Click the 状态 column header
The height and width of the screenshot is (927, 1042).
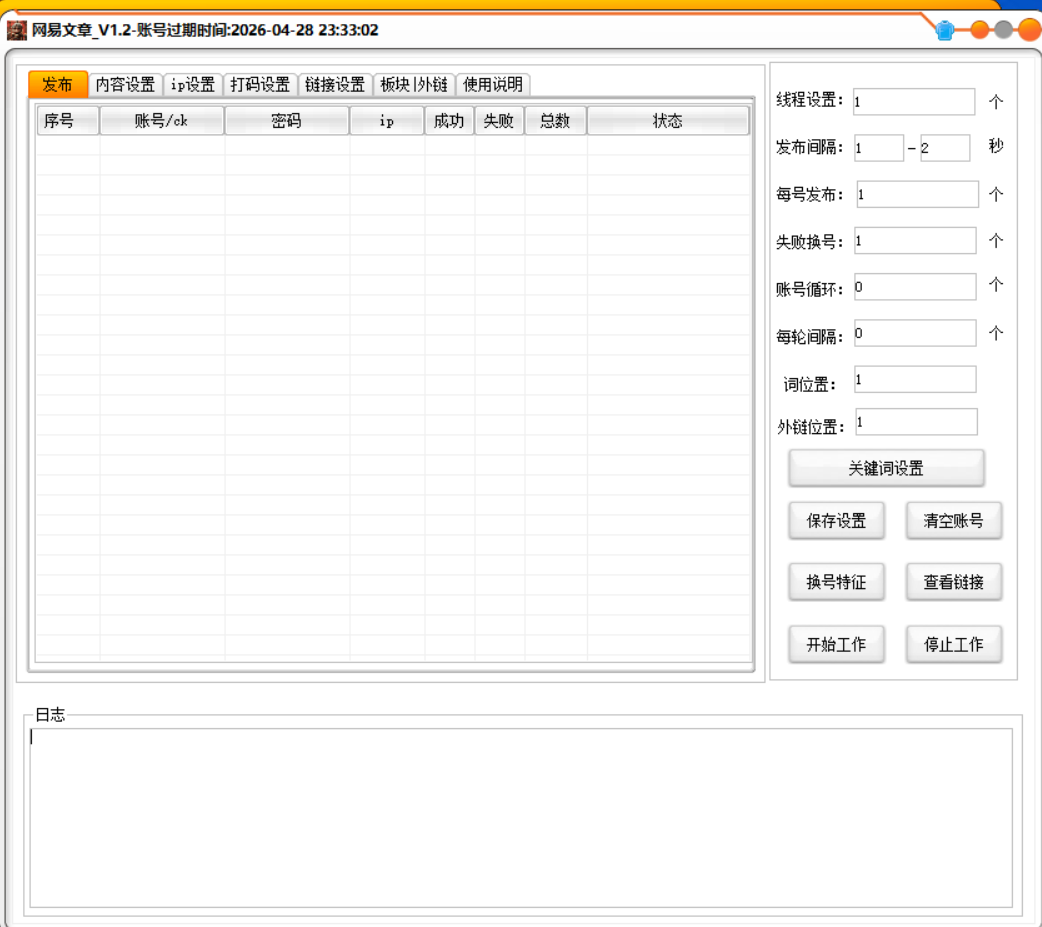[668, 121]
